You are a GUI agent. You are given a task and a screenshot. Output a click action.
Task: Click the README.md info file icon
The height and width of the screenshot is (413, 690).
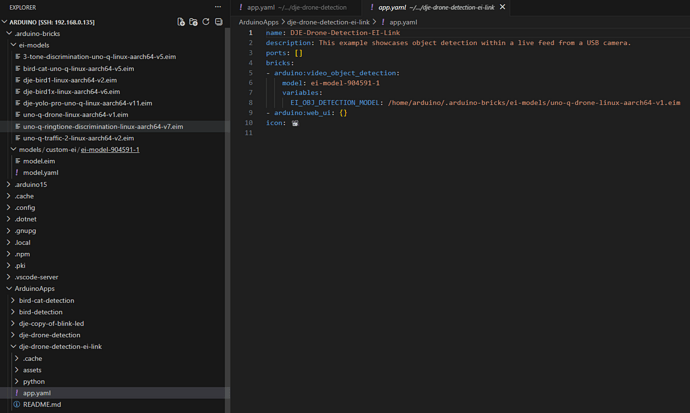[x=17, y=405]
